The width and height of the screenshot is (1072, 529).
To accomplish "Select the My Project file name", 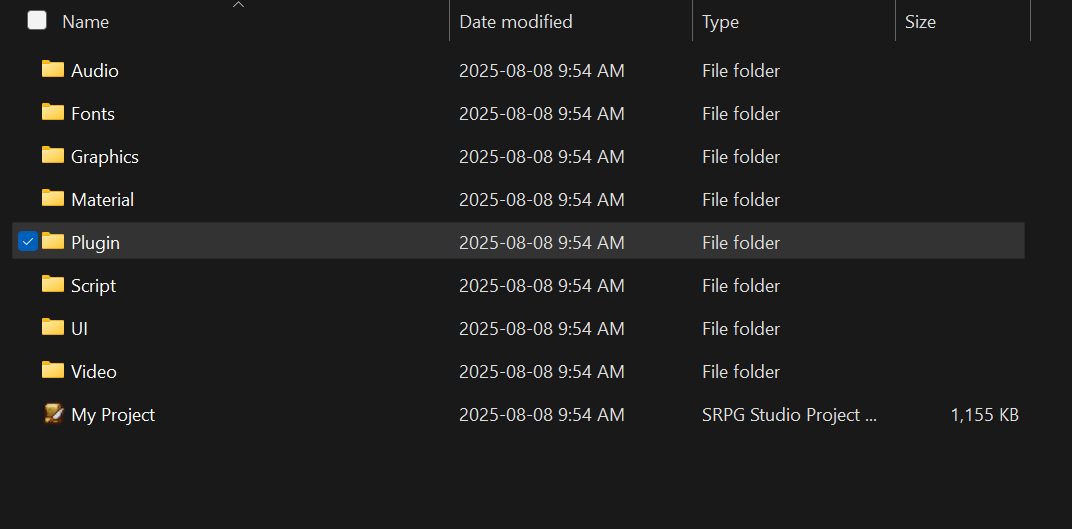I will 113,415.
